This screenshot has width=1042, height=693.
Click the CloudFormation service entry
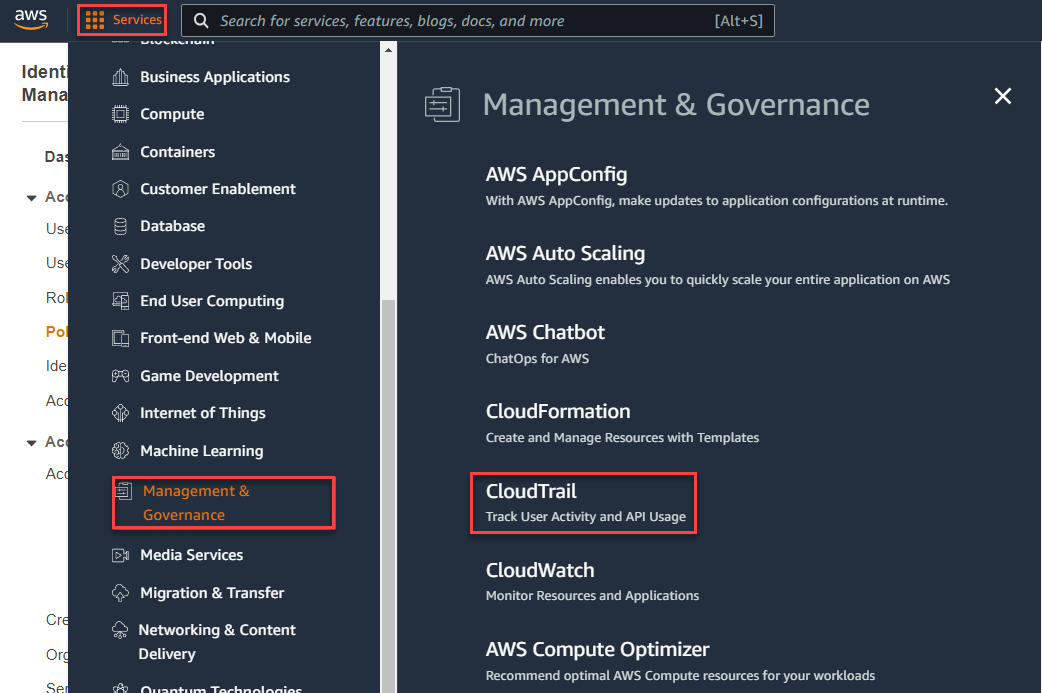pyautogui.click(x=557, y=410)
